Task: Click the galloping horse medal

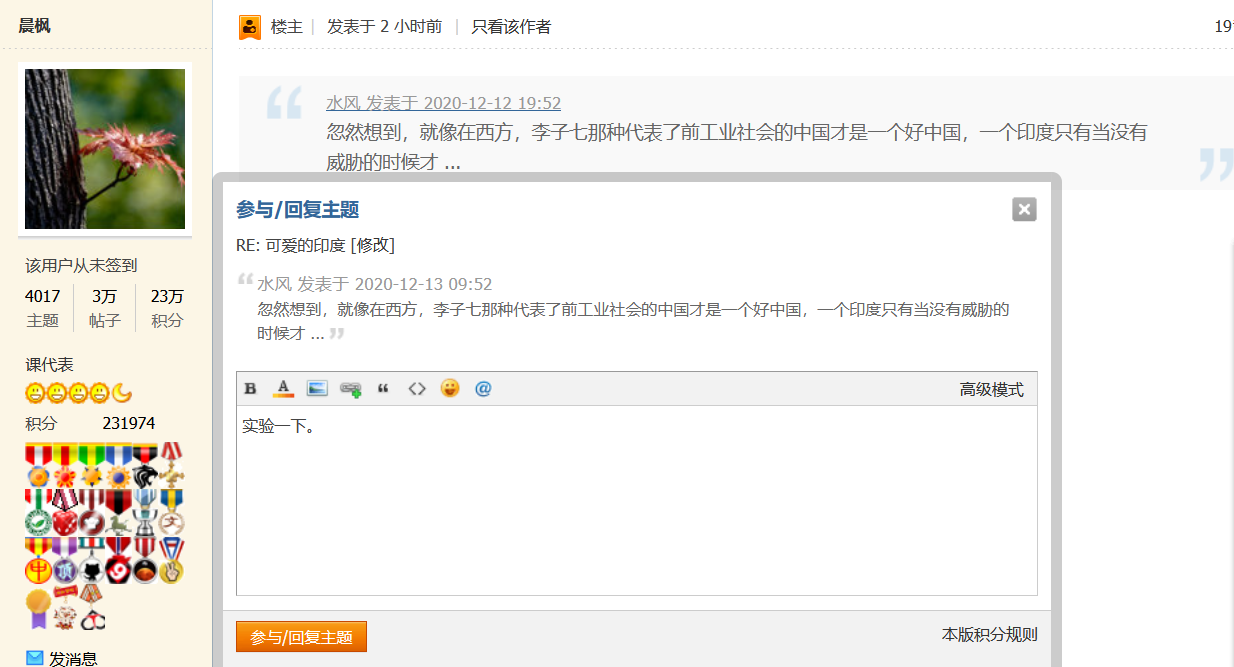Action: 118,512
